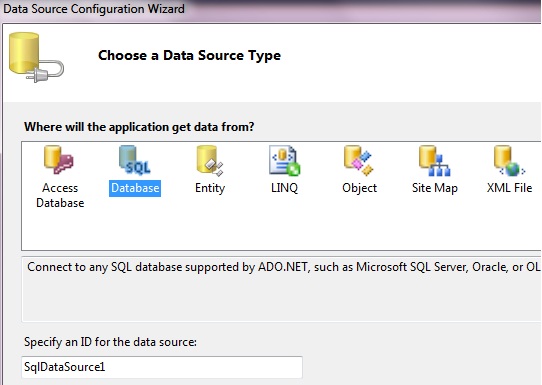The height and width of the screenshot is (385, 542).
Task: Click the Object text label
Action: (359, 188)
